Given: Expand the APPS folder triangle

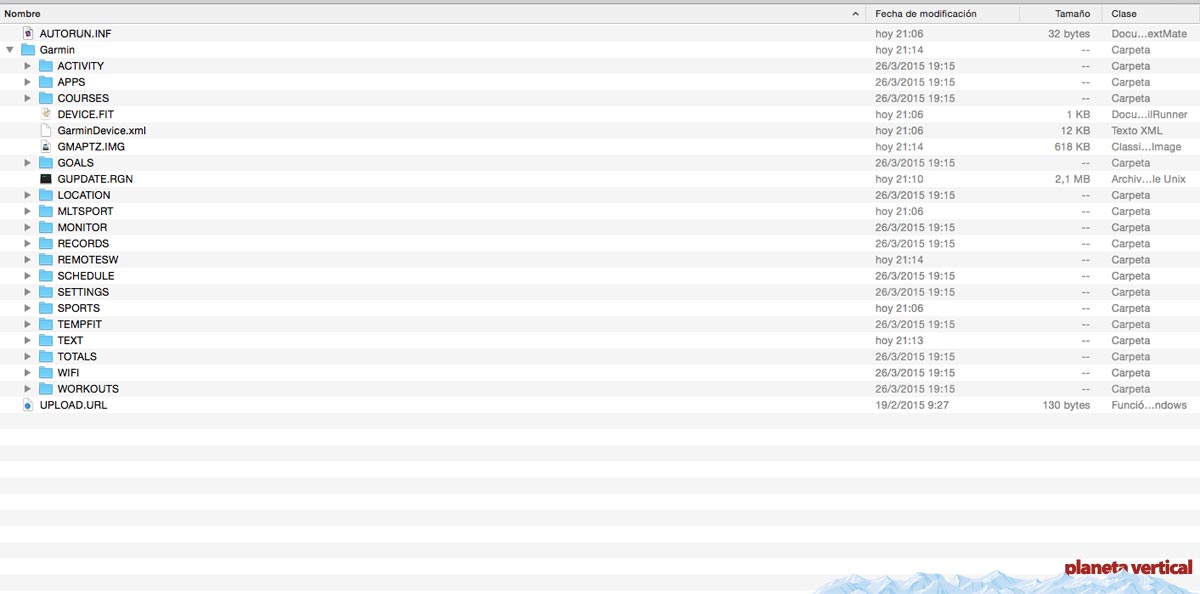Looking at the screenshot, I should pos(28,82).
